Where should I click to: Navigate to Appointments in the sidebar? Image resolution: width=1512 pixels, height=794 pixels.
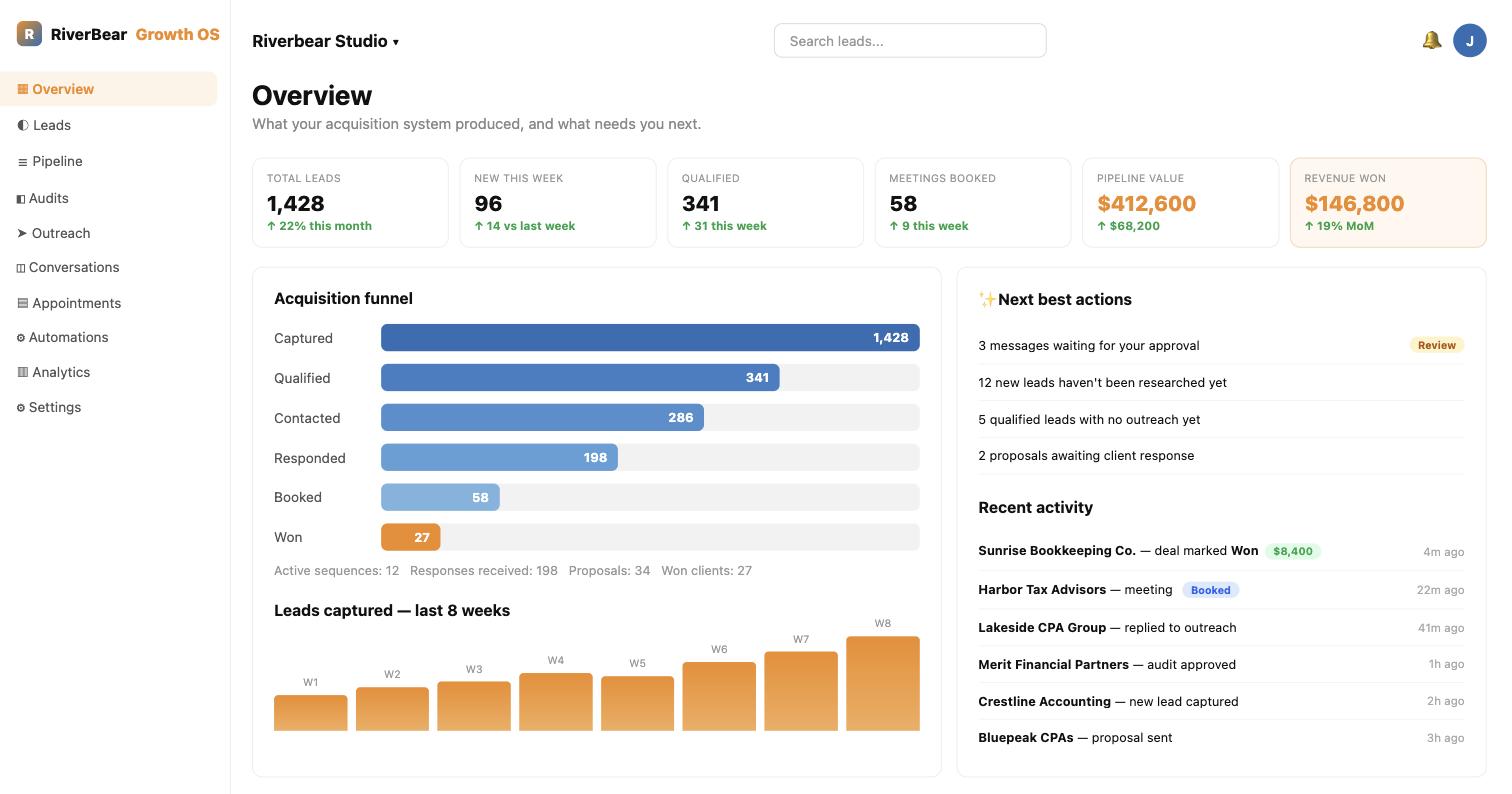108,303
